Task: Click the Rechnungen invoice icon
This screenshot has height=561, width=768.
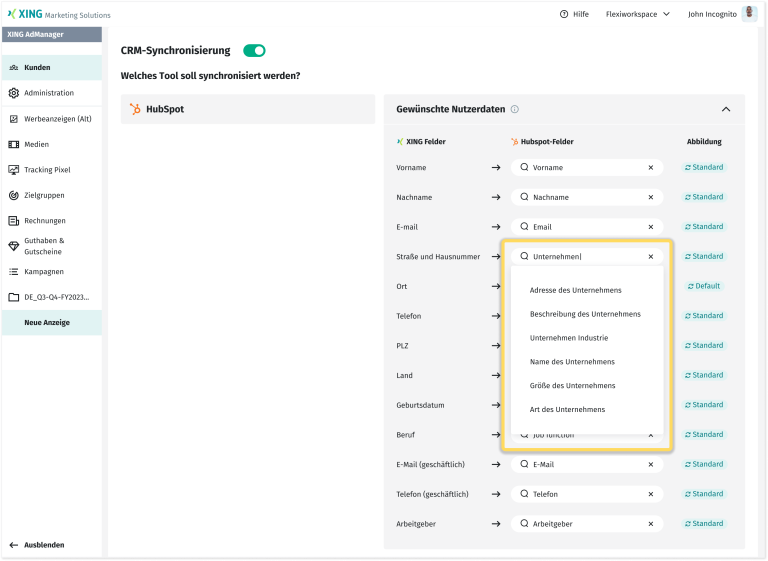Action: (14, 220)
